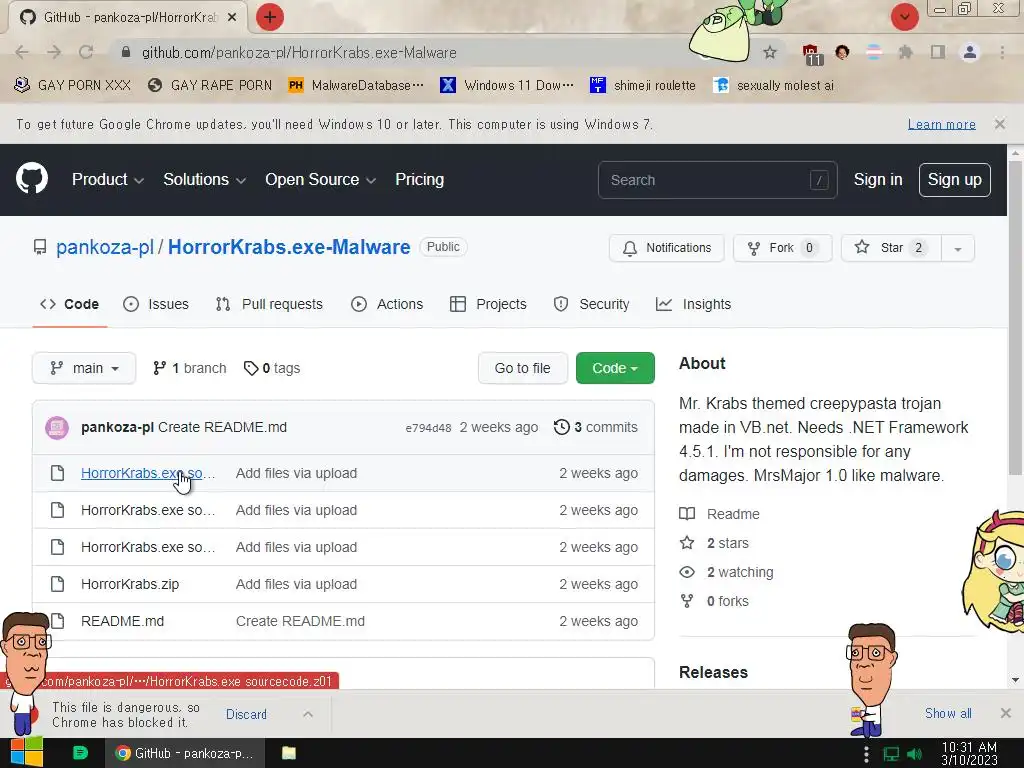The height and width of the screenshot is (768, 1024).
Task: Click the Sign up button
Action: 955,180
